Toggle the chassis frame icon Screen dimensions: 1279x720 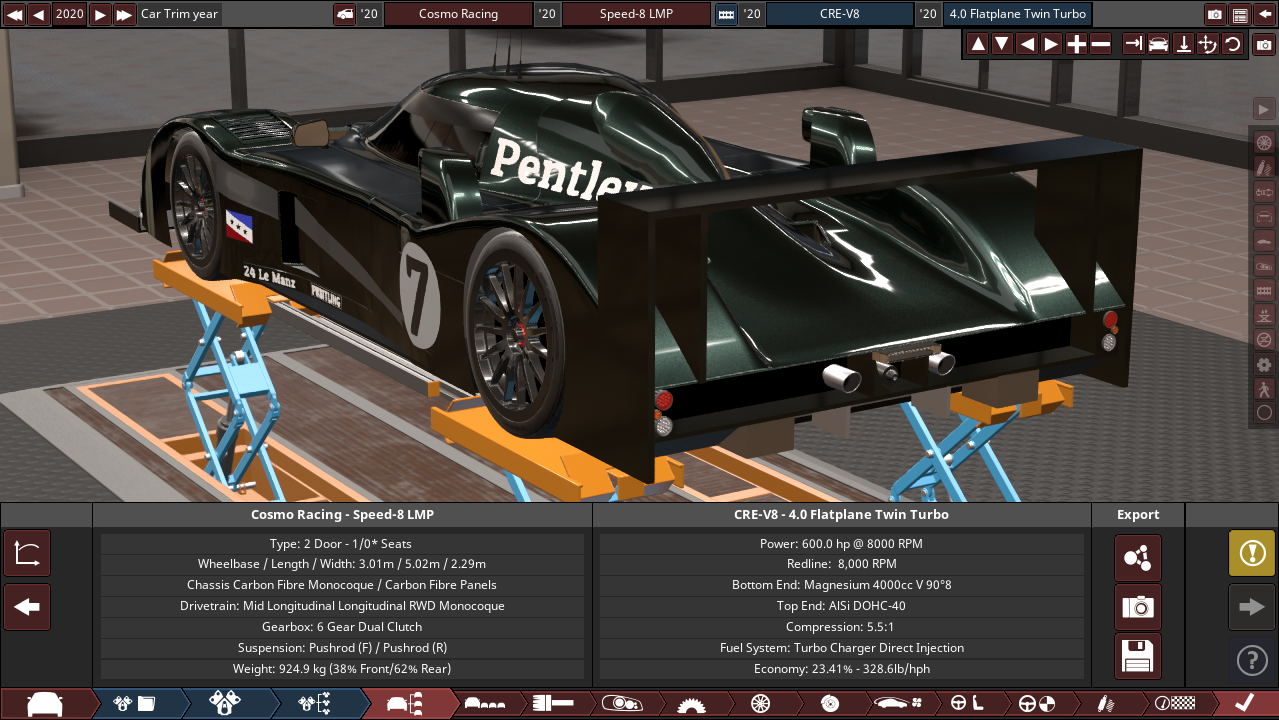(1264, 216)
